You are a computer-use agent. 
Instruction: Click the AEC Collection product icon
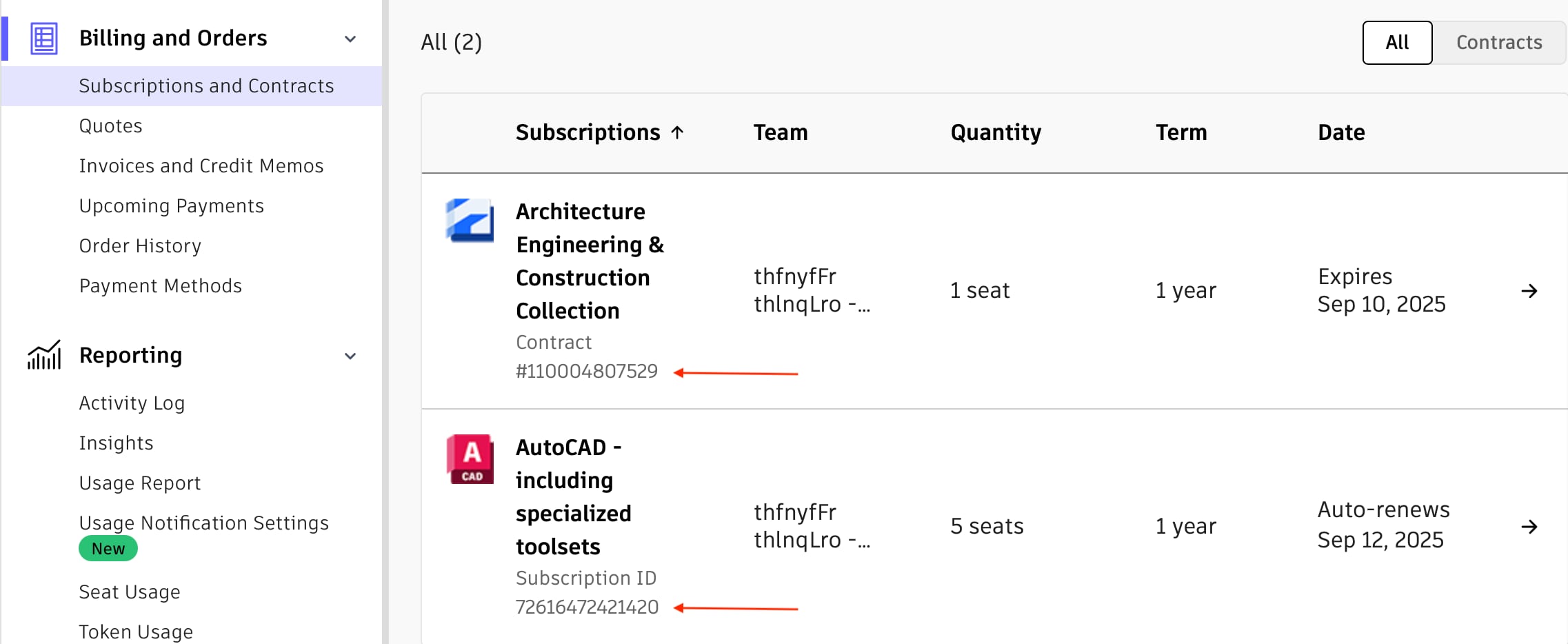tap(470, 221)
